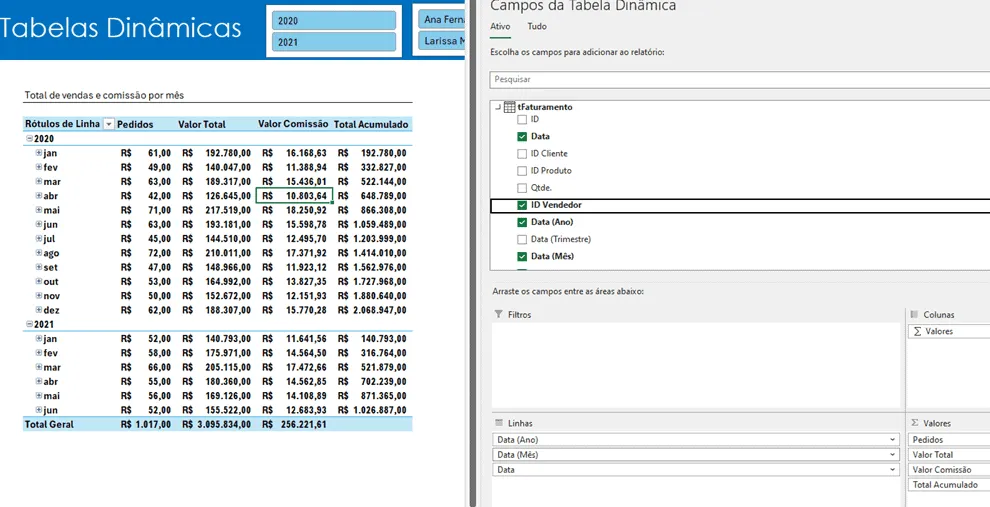Check the ID Cliente field checkbox
This screenshot has width=990, height=507.
tap(522, 153)
